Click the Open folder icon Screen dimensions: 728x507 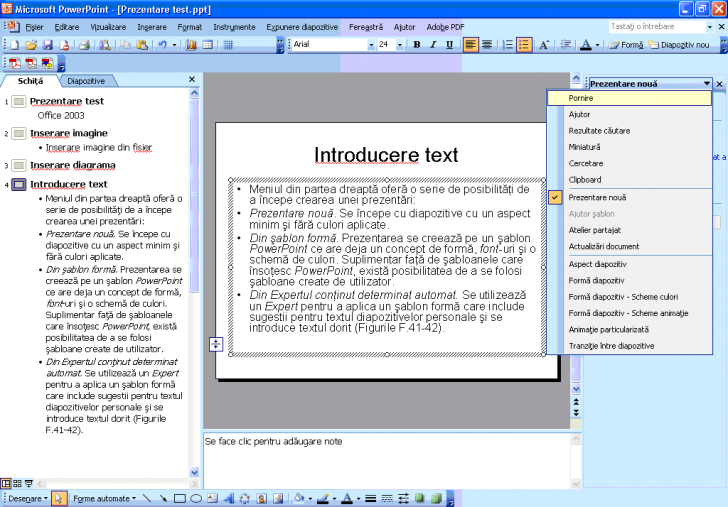pyautogui.click(x=31, y=45)
